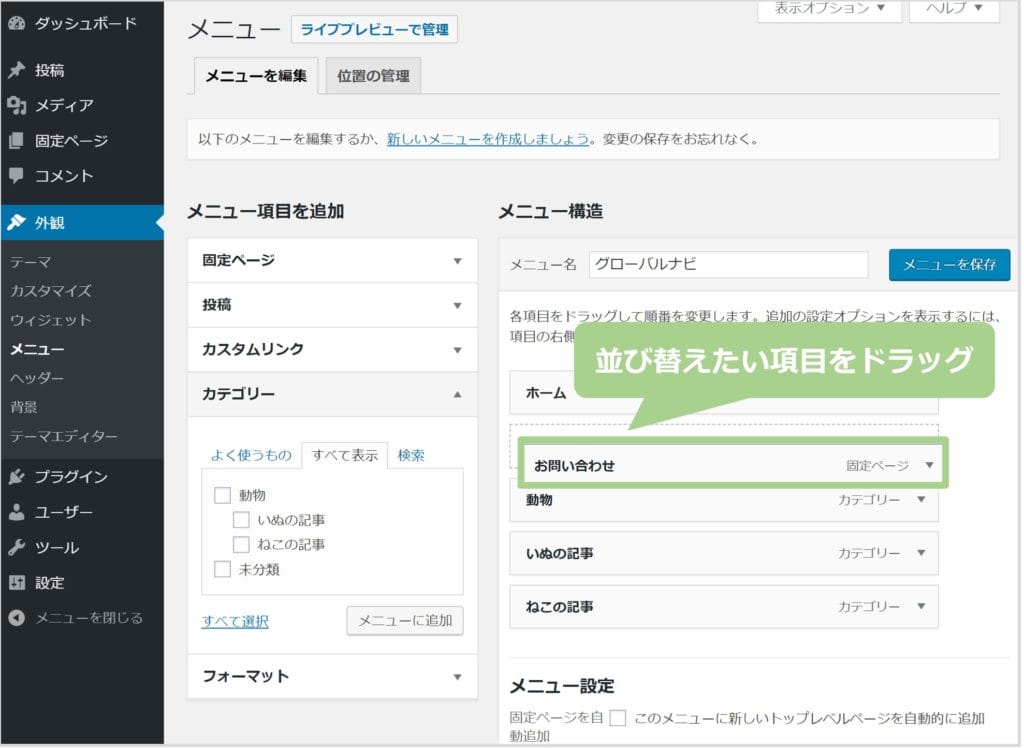Check the 動物 category checkbox
The width and height of the screenshot is (1024, 748).
click(223, 495)
